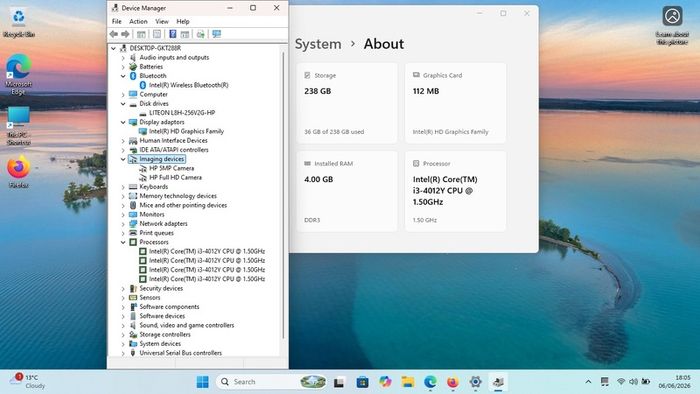
Task: Open the View menu in Device Manager
Action: [162, 21]
